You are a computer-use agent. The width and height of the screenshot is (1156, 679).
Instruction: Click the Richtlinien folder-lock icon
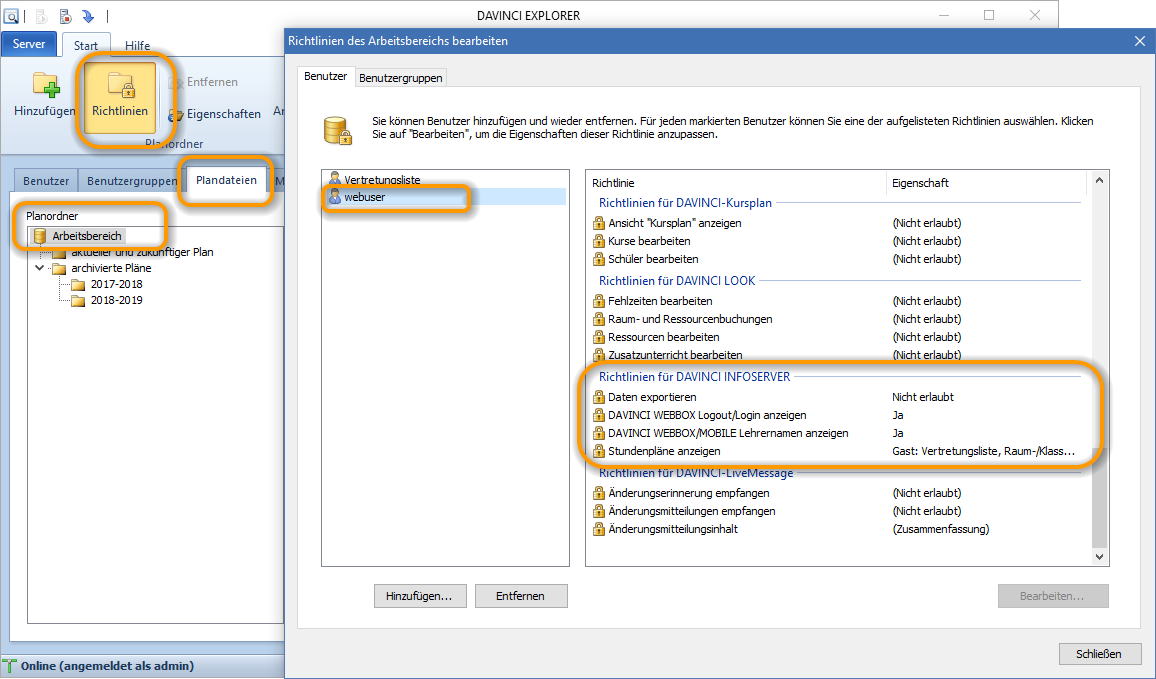click(x=120, y=84)
